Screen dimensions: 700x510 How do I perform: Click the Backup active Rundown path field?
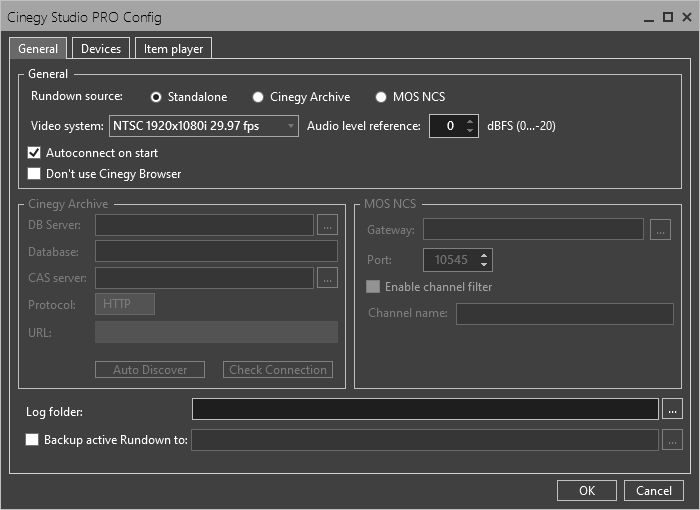click(425, 440)
